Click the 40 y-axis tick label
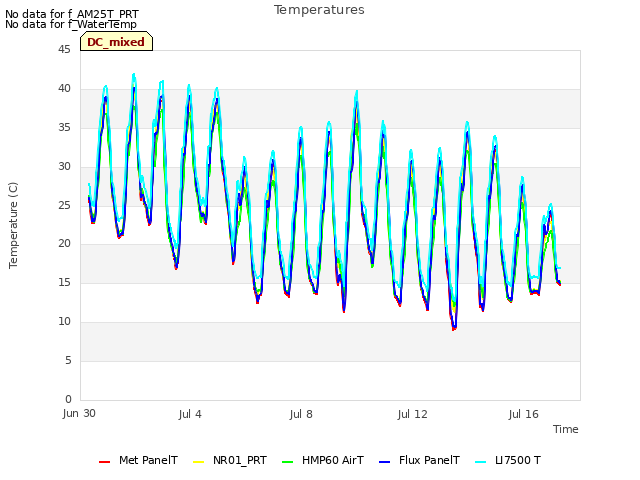Screen dimensions: 640x480 click(x=64, y=88)
